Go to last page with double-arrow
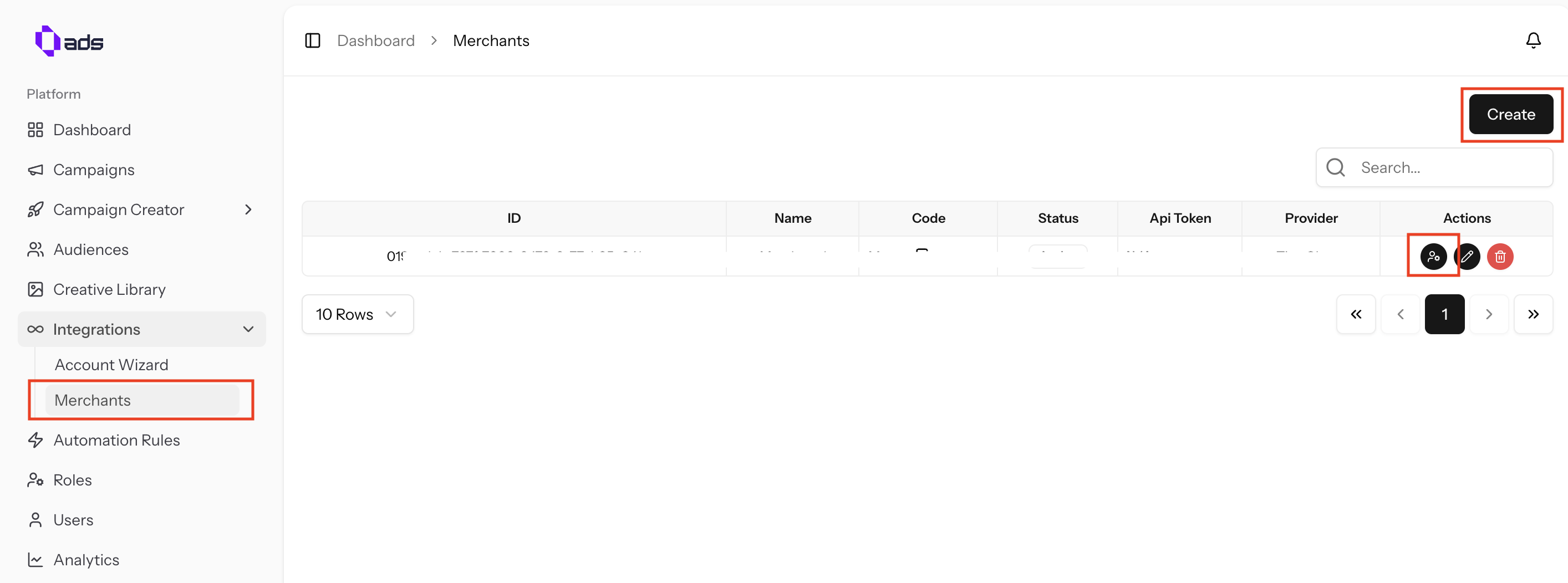Screen dimensions: 1568x583 tap(1533, 314)
